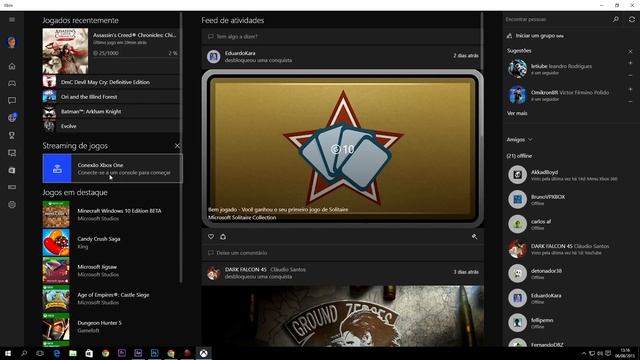Open the user profile avatar in the sidebar
This screenshot has height=360, width=640.
[x=12, y=42]
